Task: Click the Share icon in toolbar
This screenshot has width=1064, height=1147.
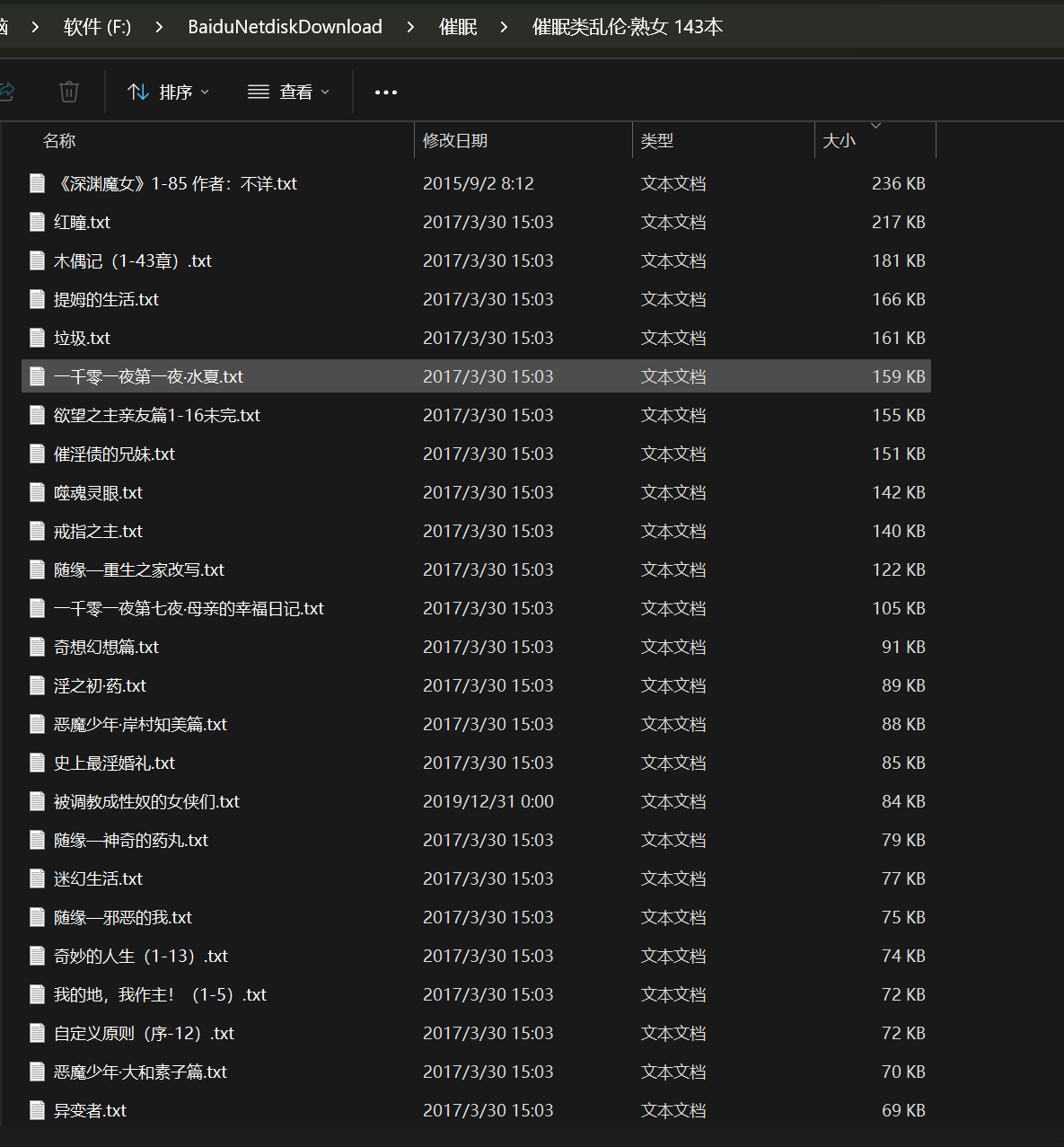Action: click(7, 92)
